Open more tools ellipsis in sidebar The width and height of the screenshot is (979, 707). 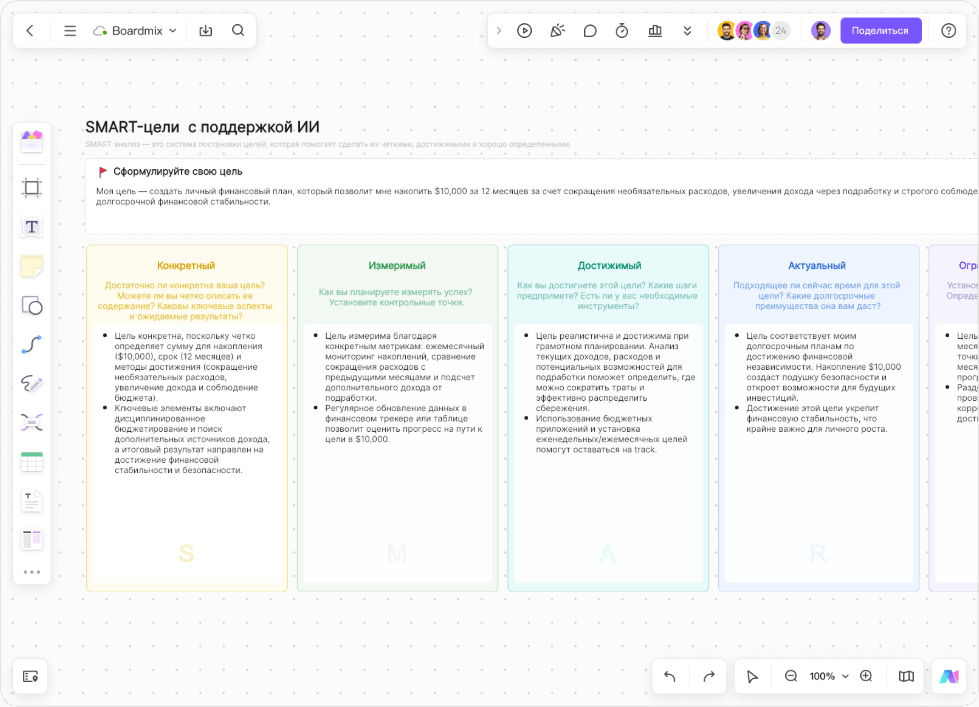click(x=32, y=572)
